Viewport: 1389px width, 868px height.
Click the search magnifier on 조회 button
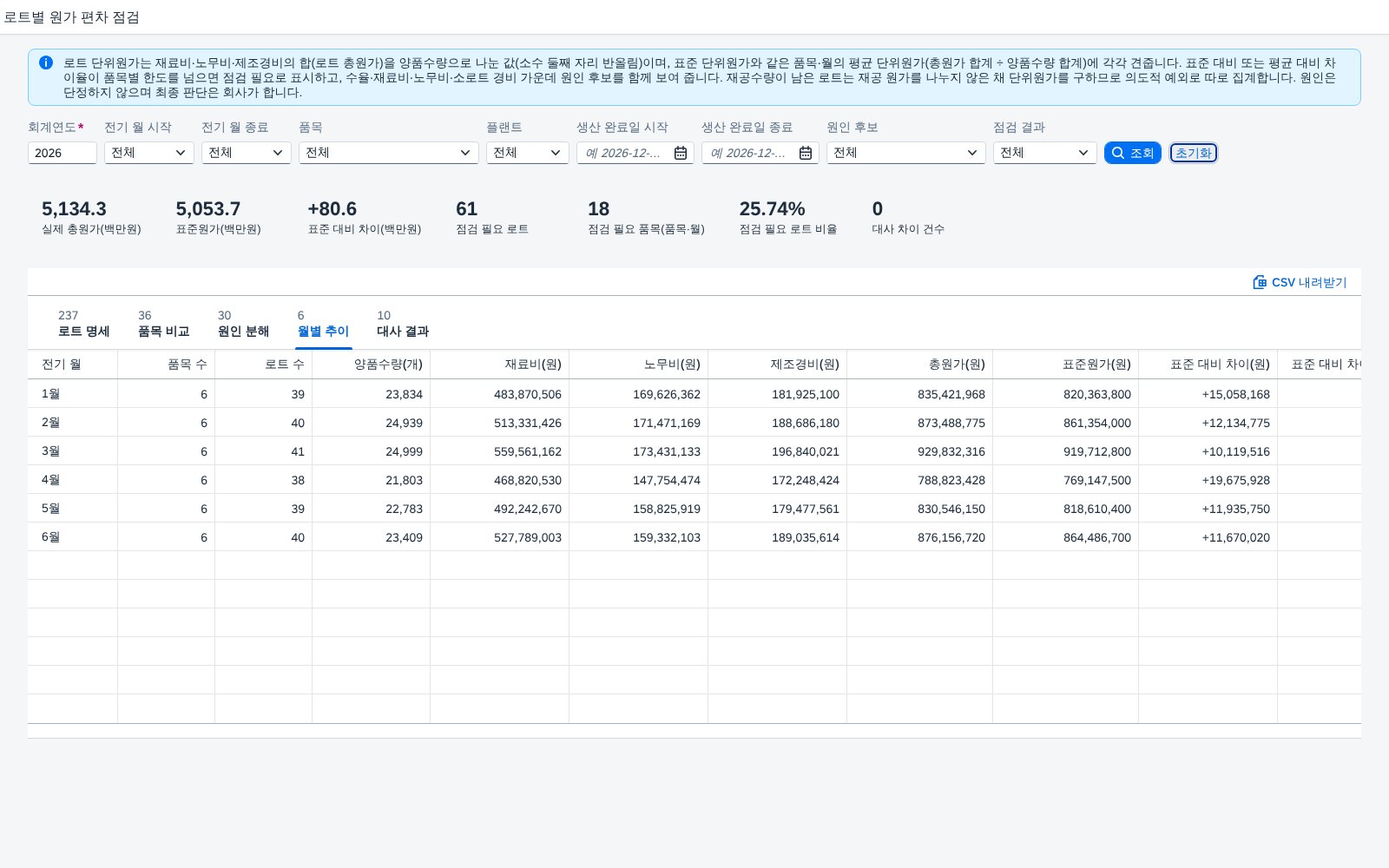pos(1118,153)
